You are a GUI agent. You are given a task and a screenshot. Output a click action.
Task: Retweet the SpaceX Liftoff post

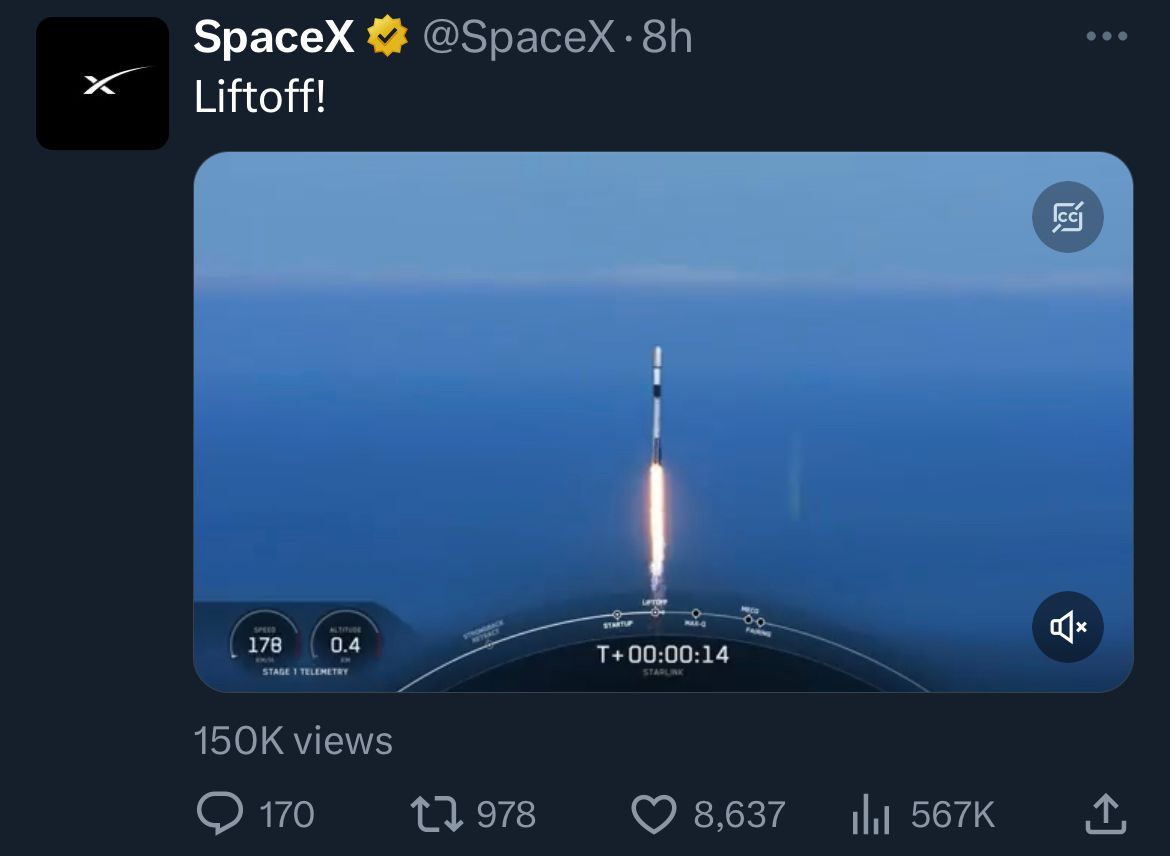pos(437,814)
